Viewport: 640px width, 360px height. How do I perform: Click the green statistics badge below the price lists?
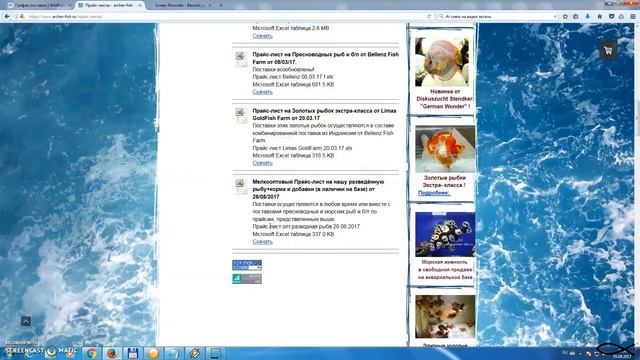click(247, 279)
